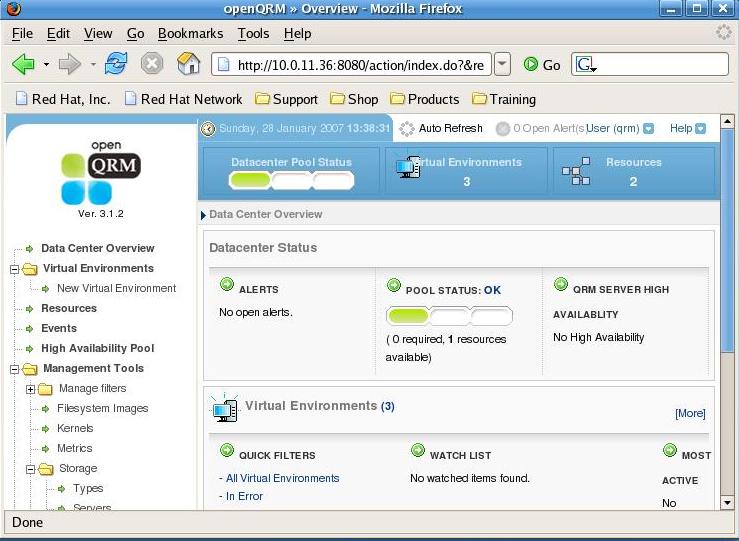Go to the Home page icon
Viewport: 739px width, 541px height.
(188, 63)
